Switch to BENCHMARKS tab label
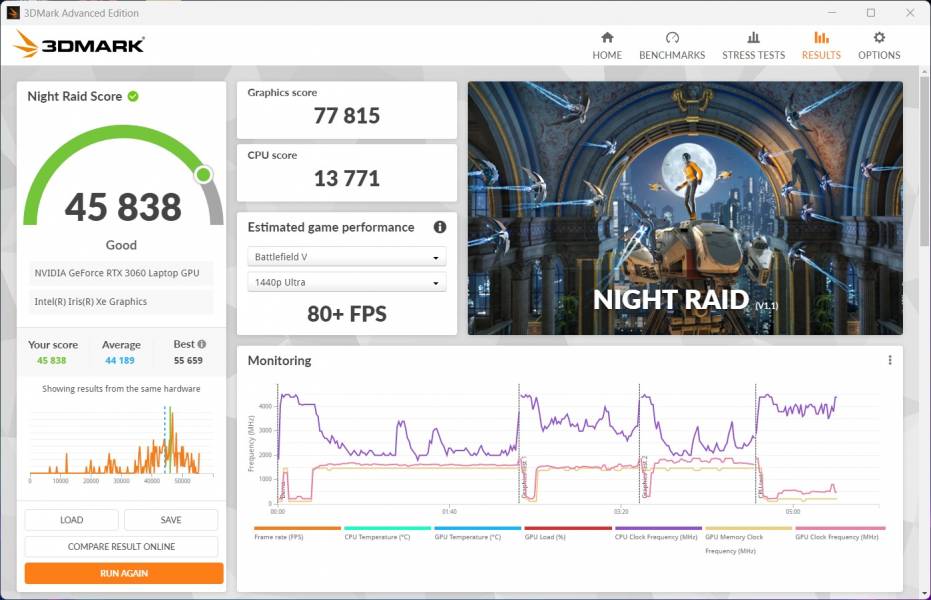Viewport: 931px width, 600px height. [672, 55]
